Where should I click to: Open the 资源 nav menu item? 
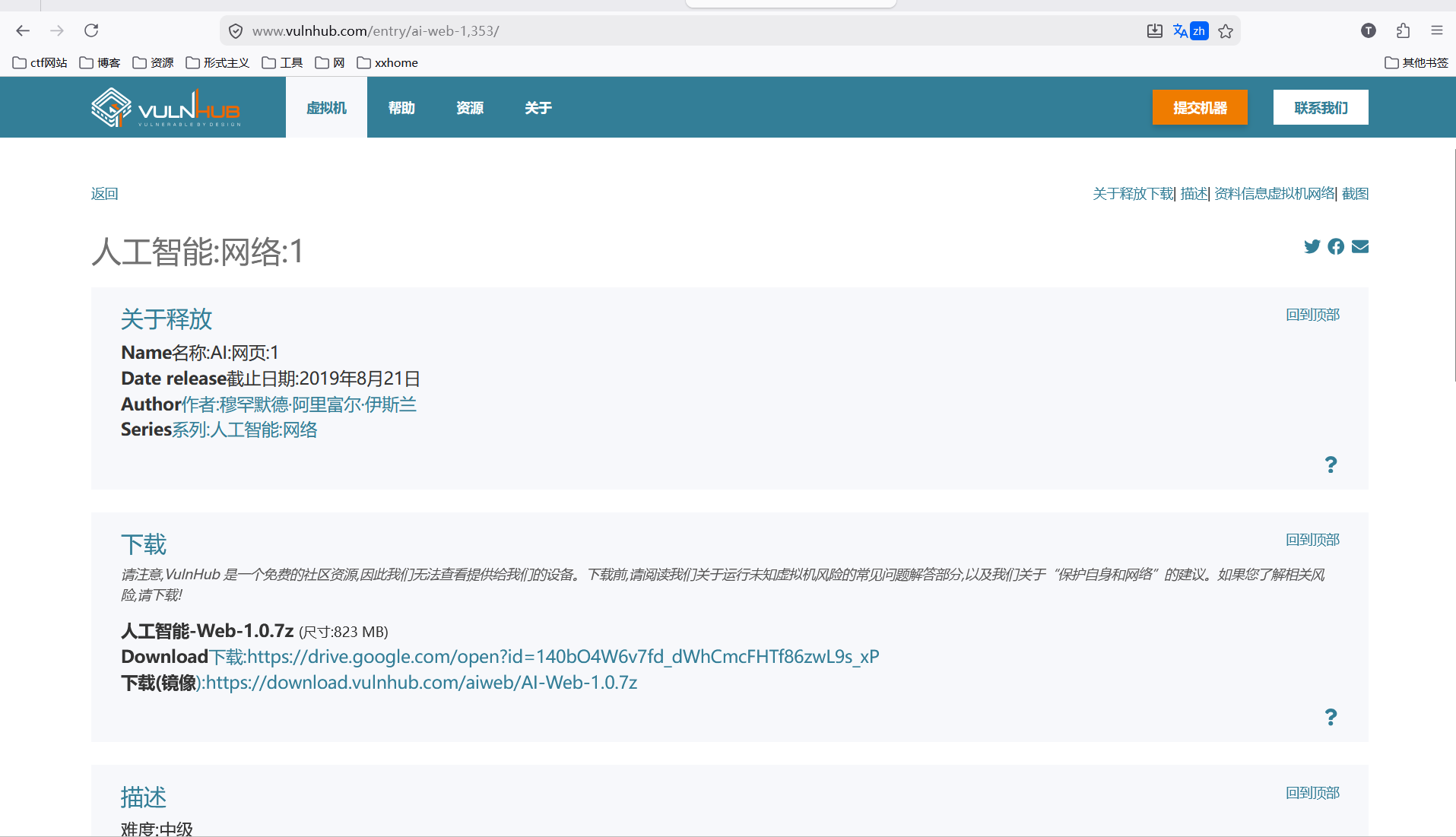point(470,107)
